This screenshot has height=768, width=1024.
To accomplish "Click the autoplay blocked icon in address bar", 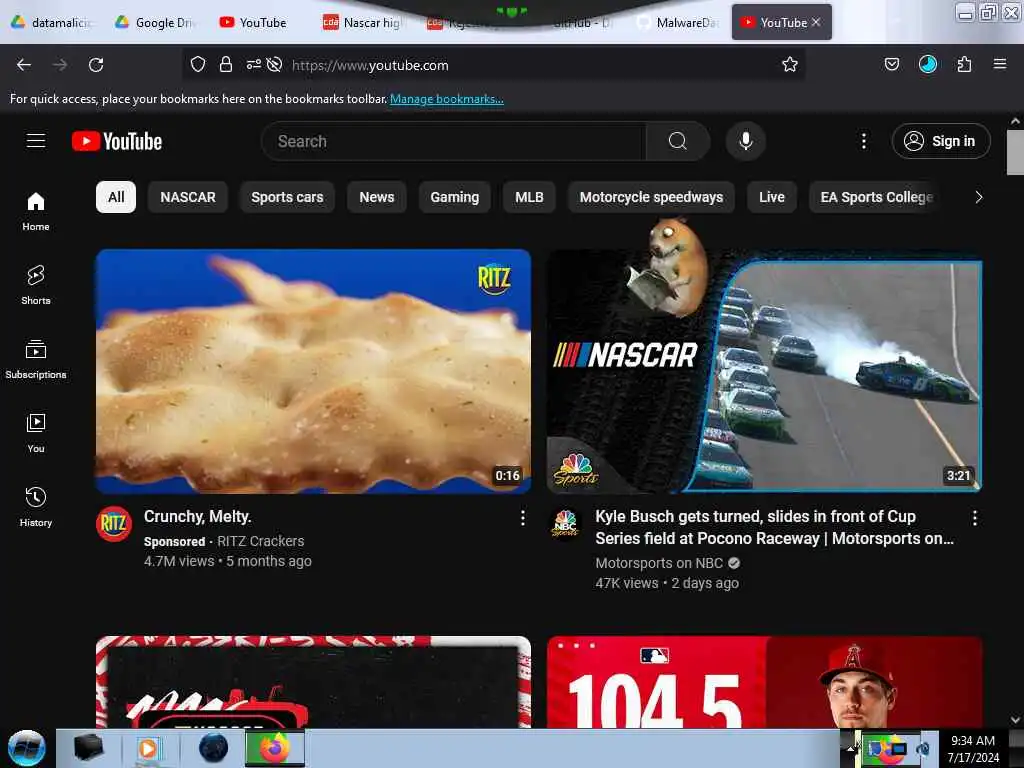I will pyautogui.click(x=274, y=65).
